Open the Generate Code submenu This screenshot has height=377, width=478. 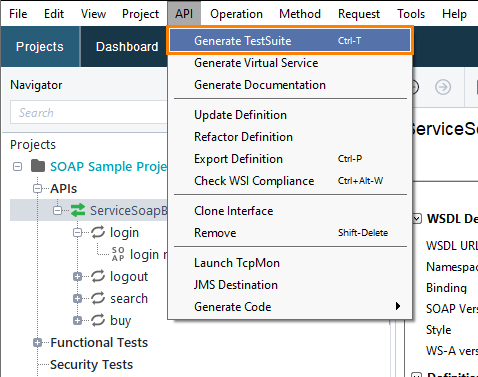290,307
